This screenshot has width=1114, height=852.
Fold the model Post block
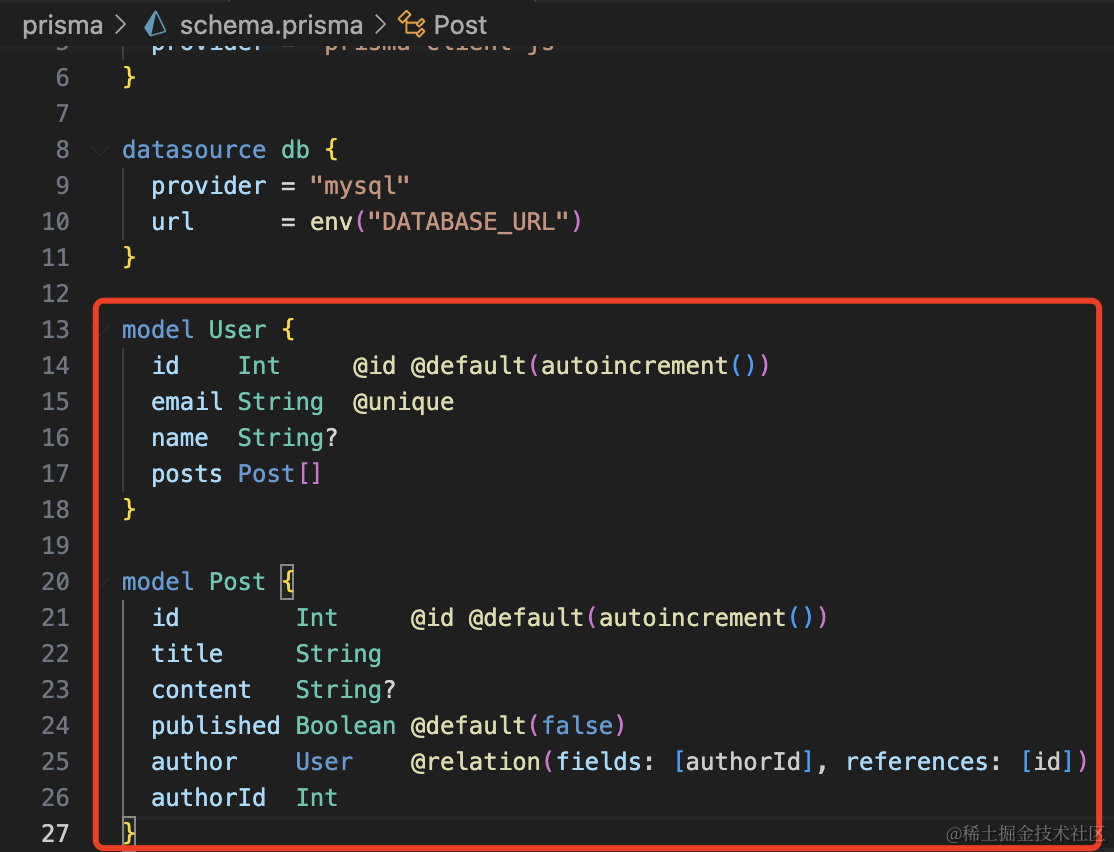[100, 582]
